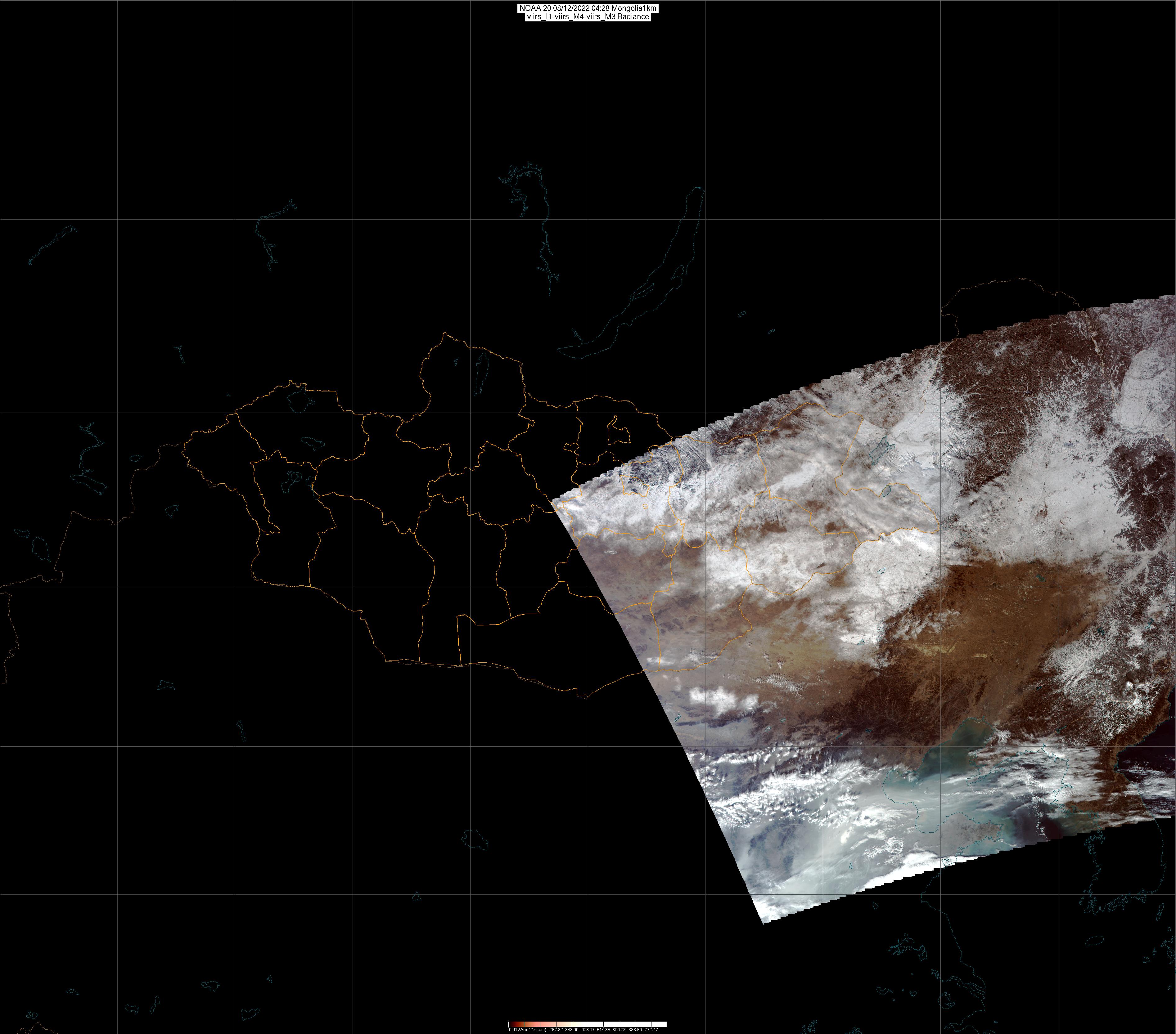The height and width of the screenshot is (1034, 1176).
Task: Click the 343.09 colorbar value label
Action: pos(572,1030)
